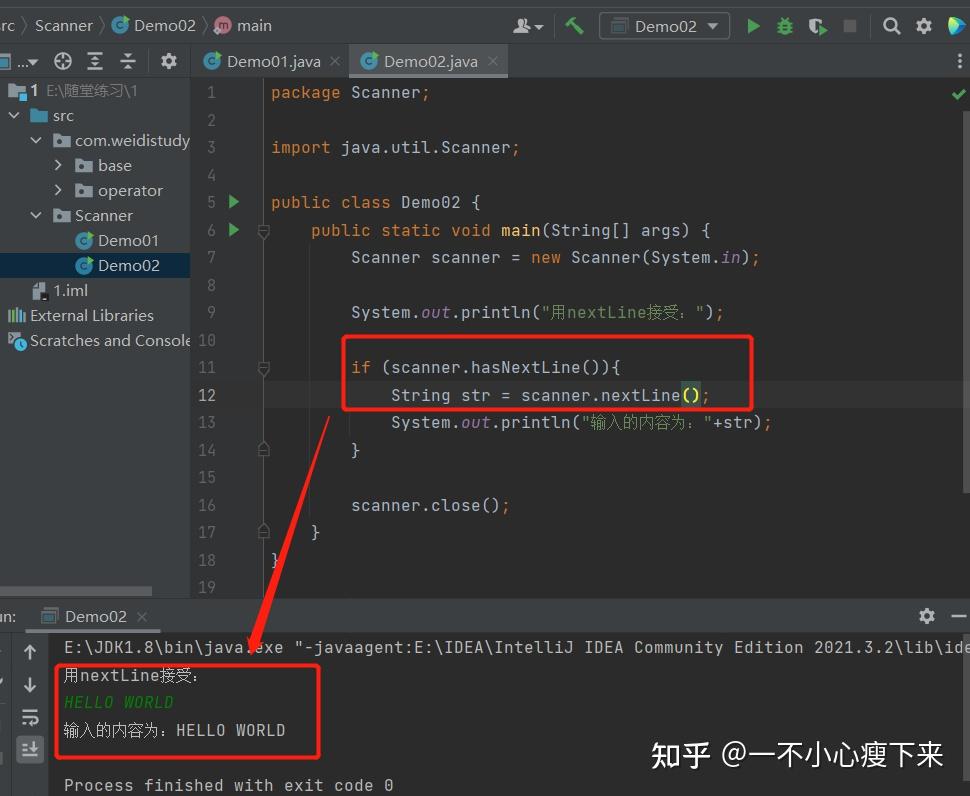Collapse all nodes in the Project tree
970x796 pixels.
(x=128, y=61)
